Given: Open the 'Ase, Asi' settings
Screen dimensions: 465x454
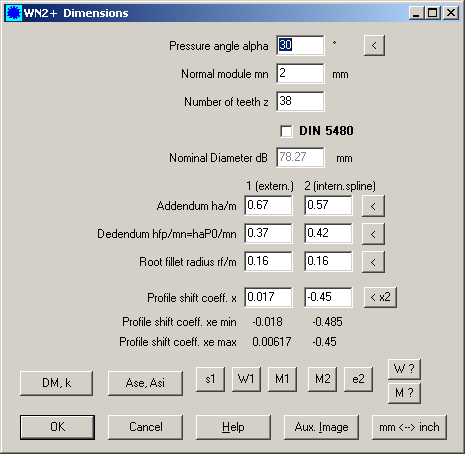Looking at the screenshot, I should click(145, 383).
